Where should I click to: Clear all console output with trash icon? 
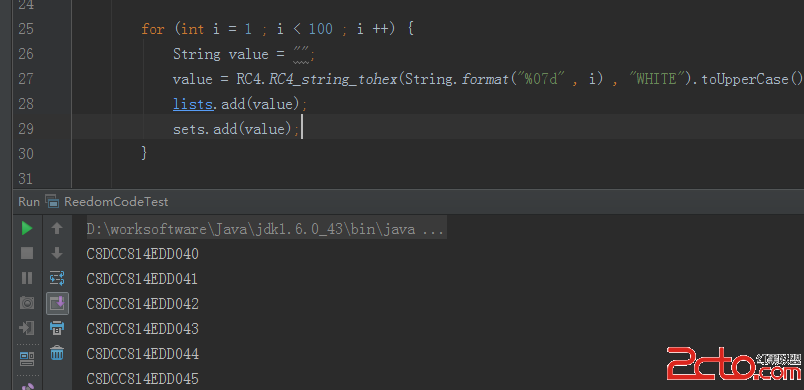pos(57,353)
